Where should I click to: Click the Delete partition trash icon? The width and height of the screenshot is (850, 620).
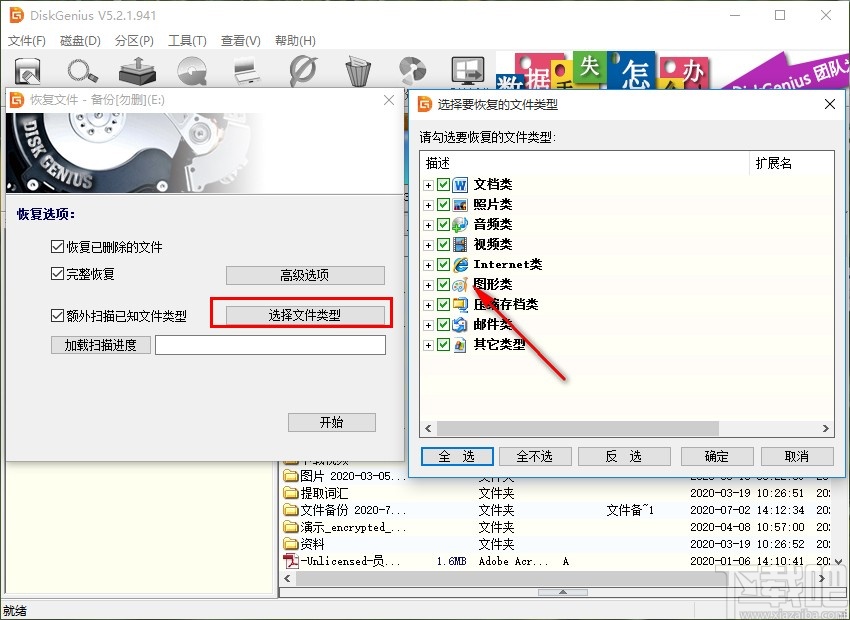pyautogui.click(x=358, y=70)
